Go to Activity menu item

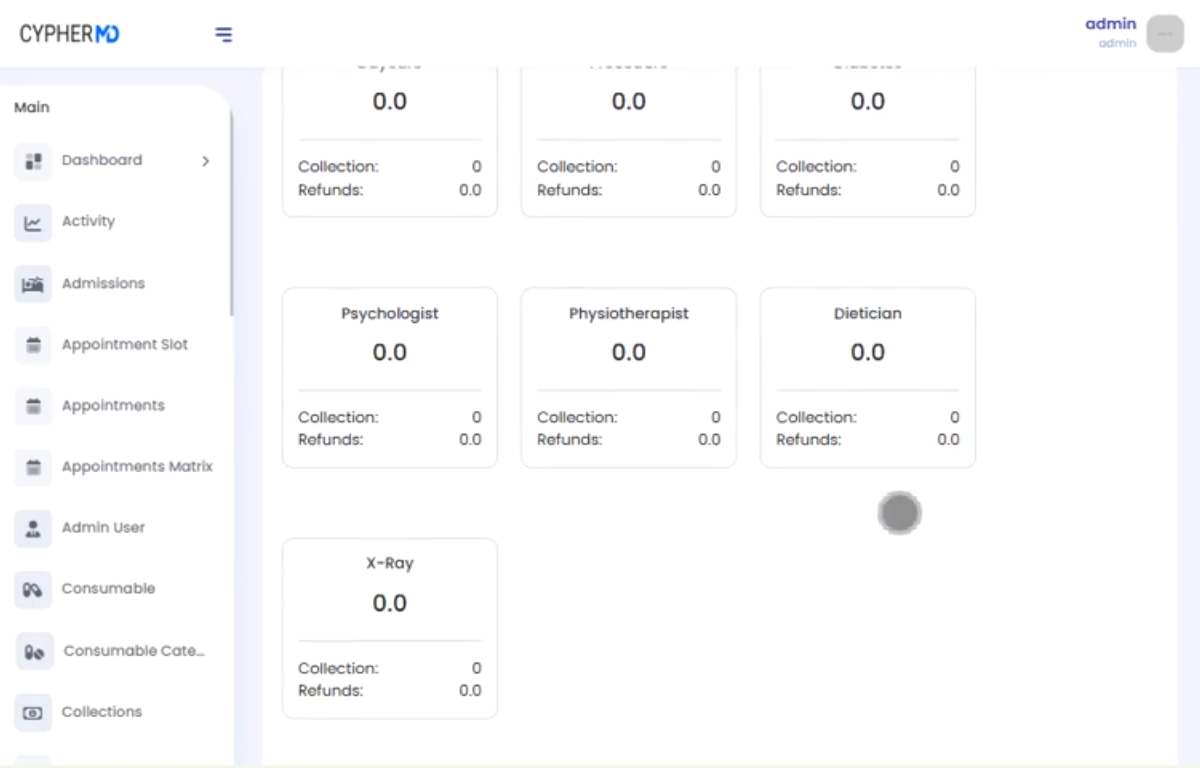pyautogui.click(x=88, y=221)
